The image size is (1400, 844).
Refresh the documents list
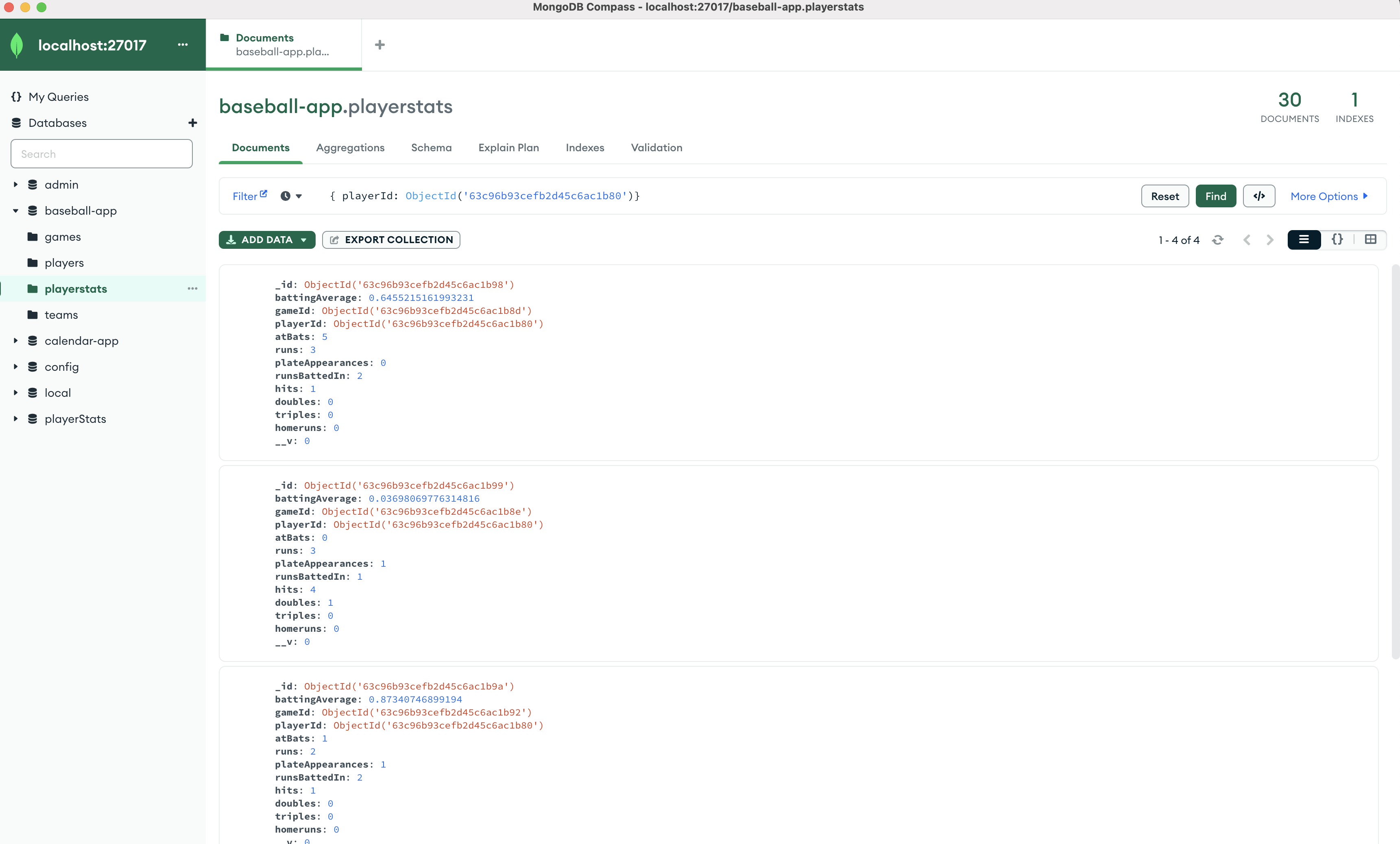click(x=1218, y=240)
